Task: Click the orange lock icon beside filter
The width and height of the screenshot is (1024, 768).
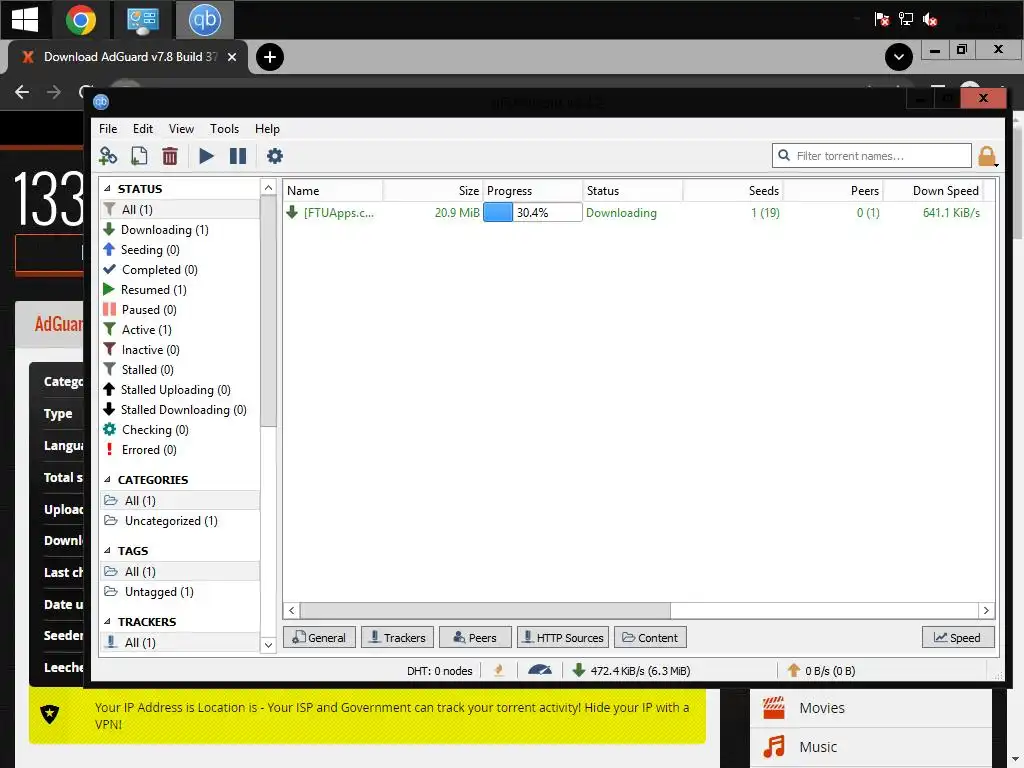Action: pos(987,156)
